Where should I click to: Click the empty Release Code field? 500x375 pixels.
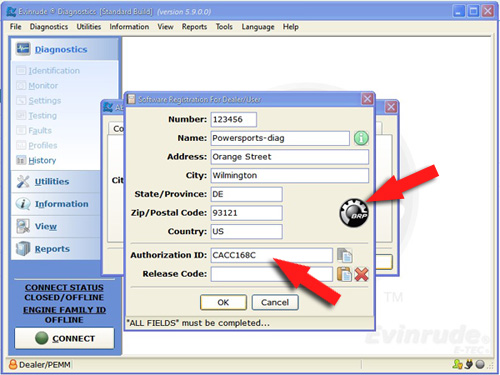272,274
